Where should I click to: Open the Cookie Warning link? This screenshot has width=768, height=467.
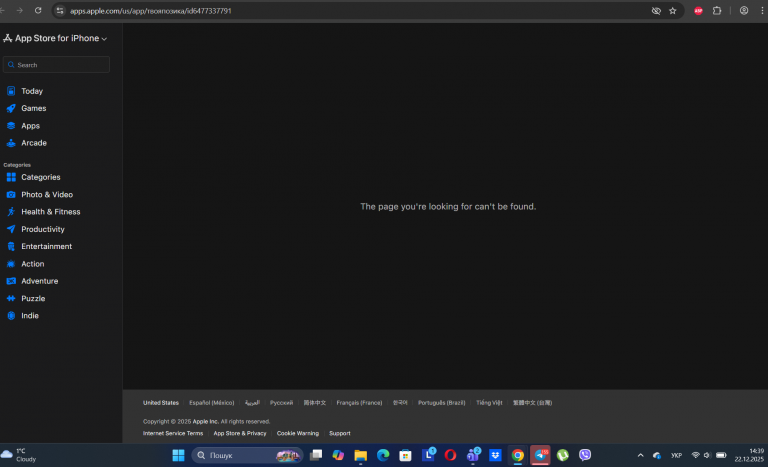[297, 434]
